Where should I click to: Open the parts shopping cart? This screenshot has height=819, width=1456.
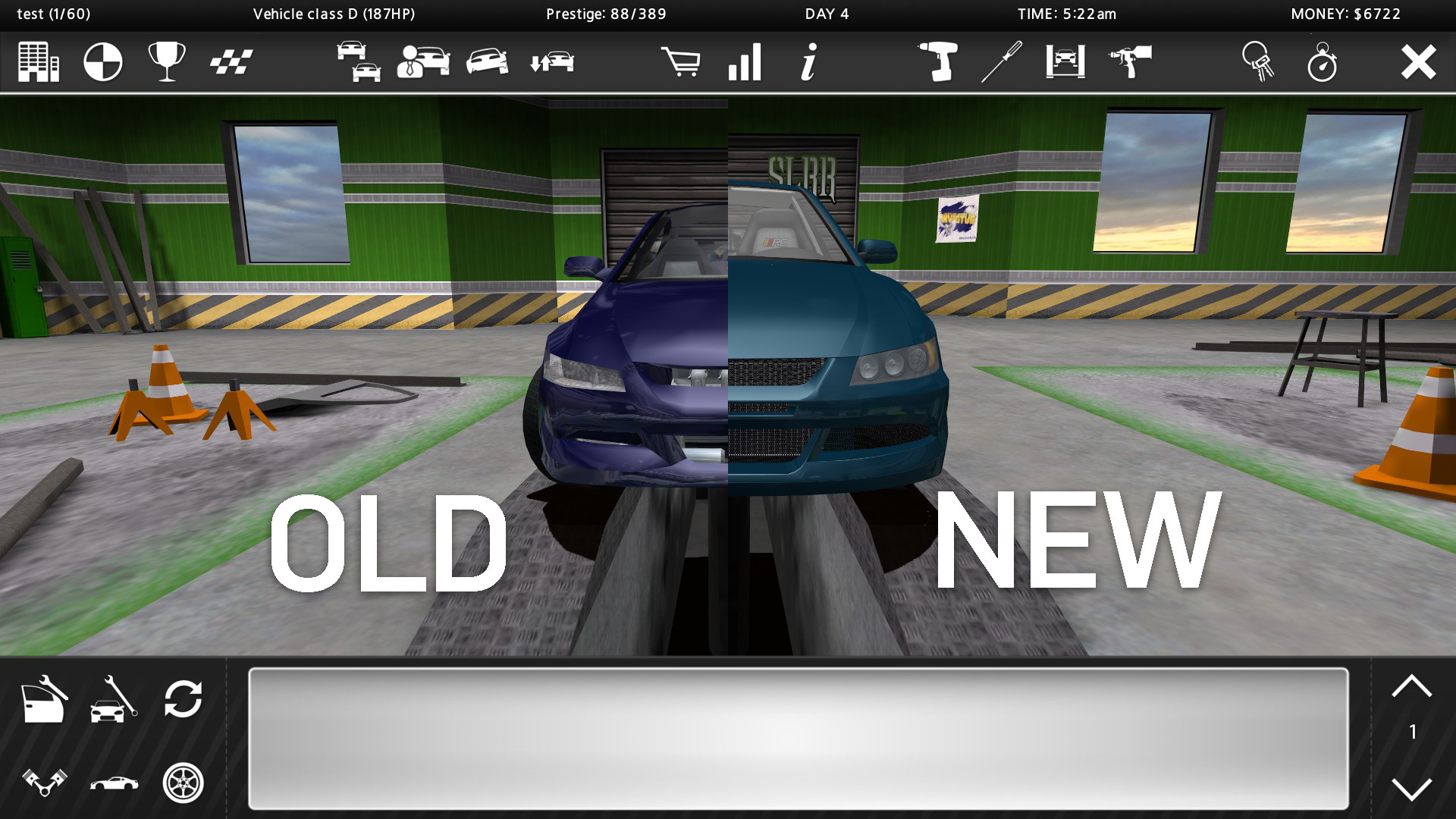(681, 62)
